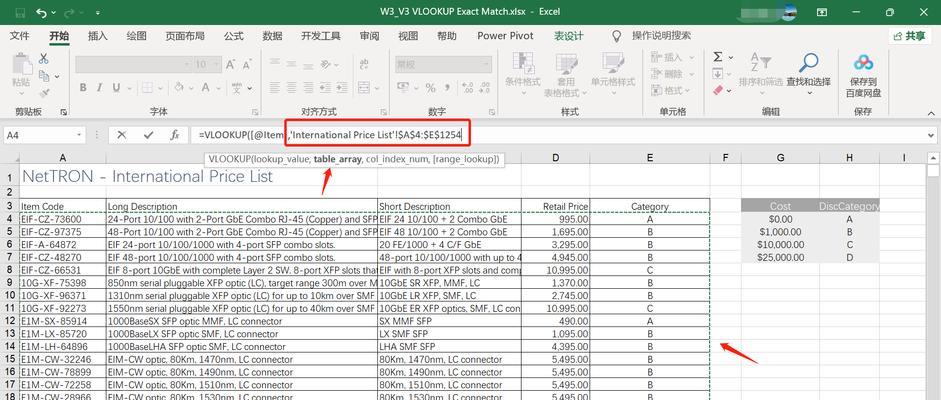Collapse the ribbon with the chevron
Image resolution: width=941 pixels, height=400 pixels.
(x=931, y=112)
